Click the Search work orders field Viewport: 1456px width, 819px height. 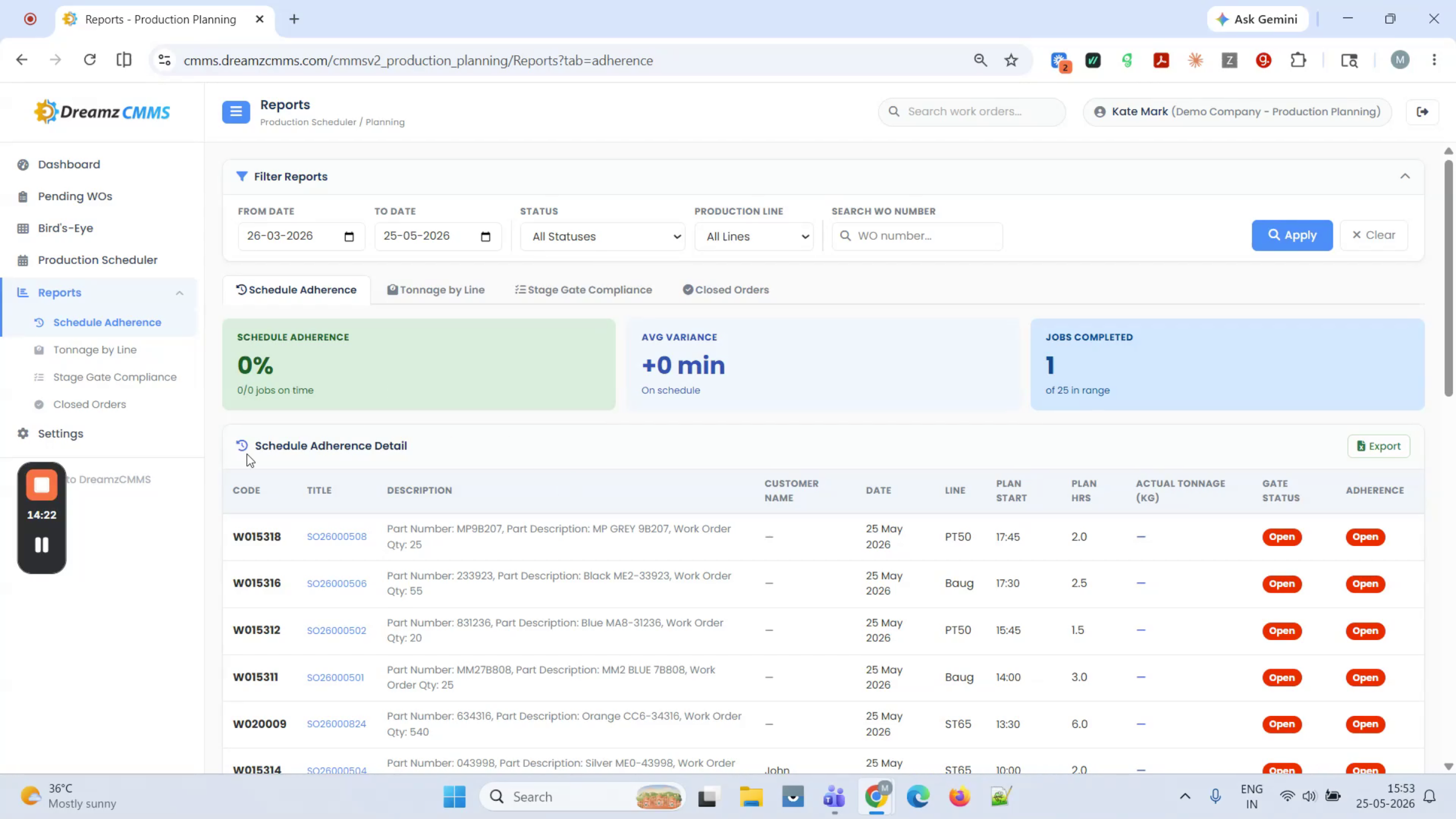972,112
